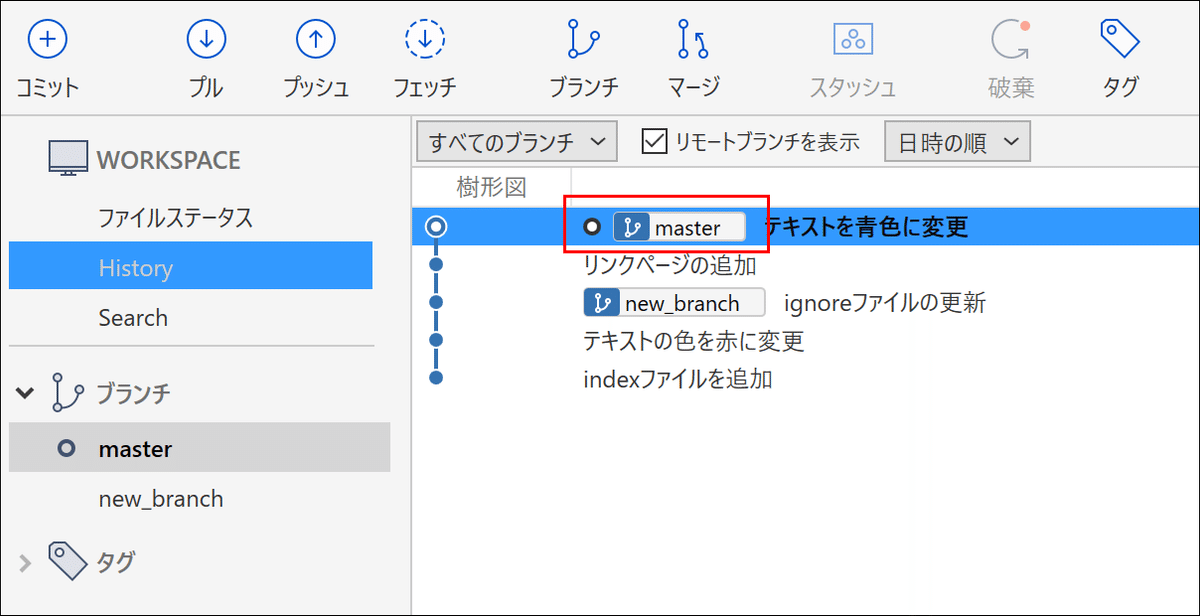The image size is (1200, 616).
Task: Click the master branch label in the commit list
Action: click(679, 228)
